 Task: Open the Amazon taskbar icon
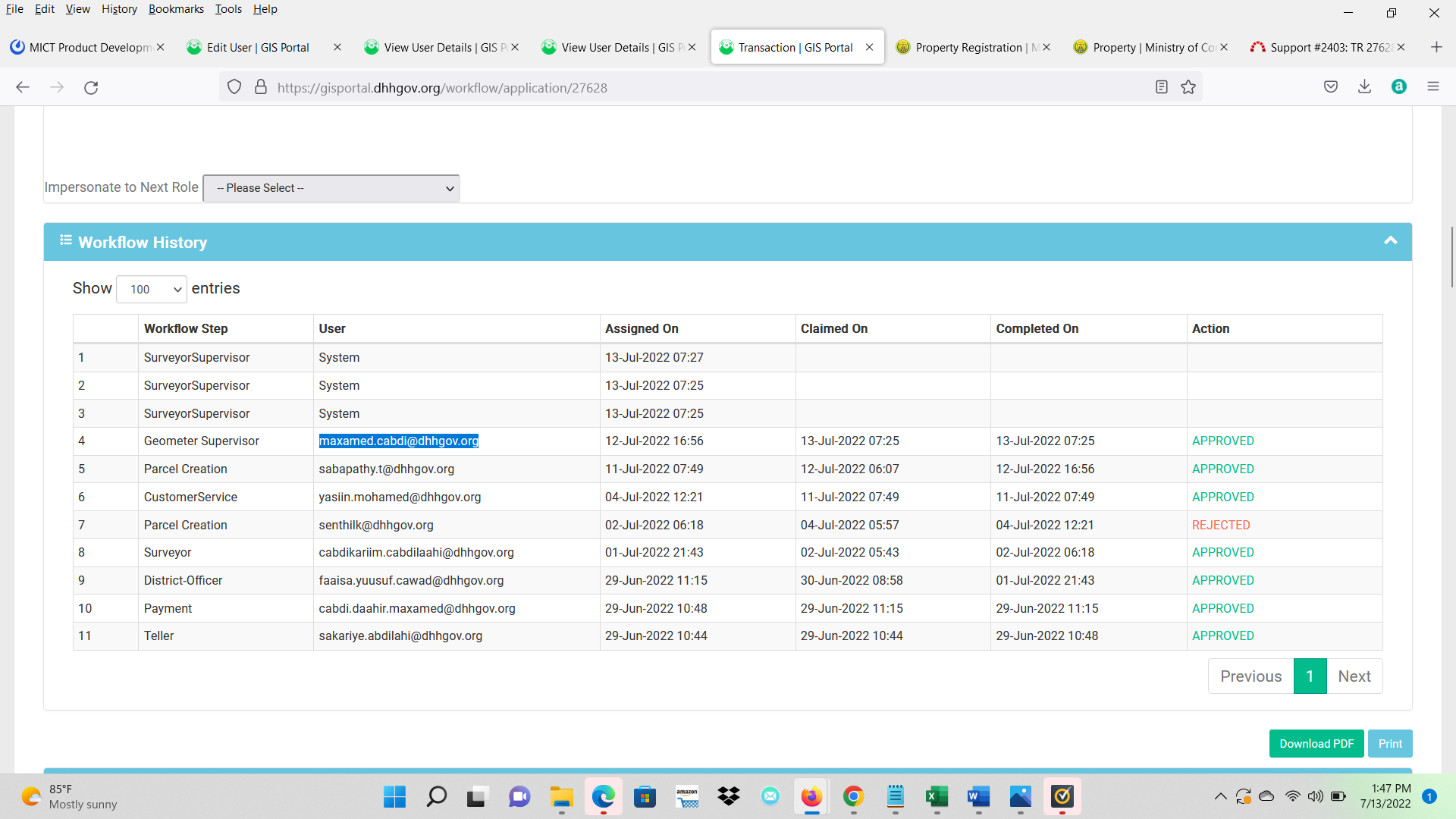(687, 796)
